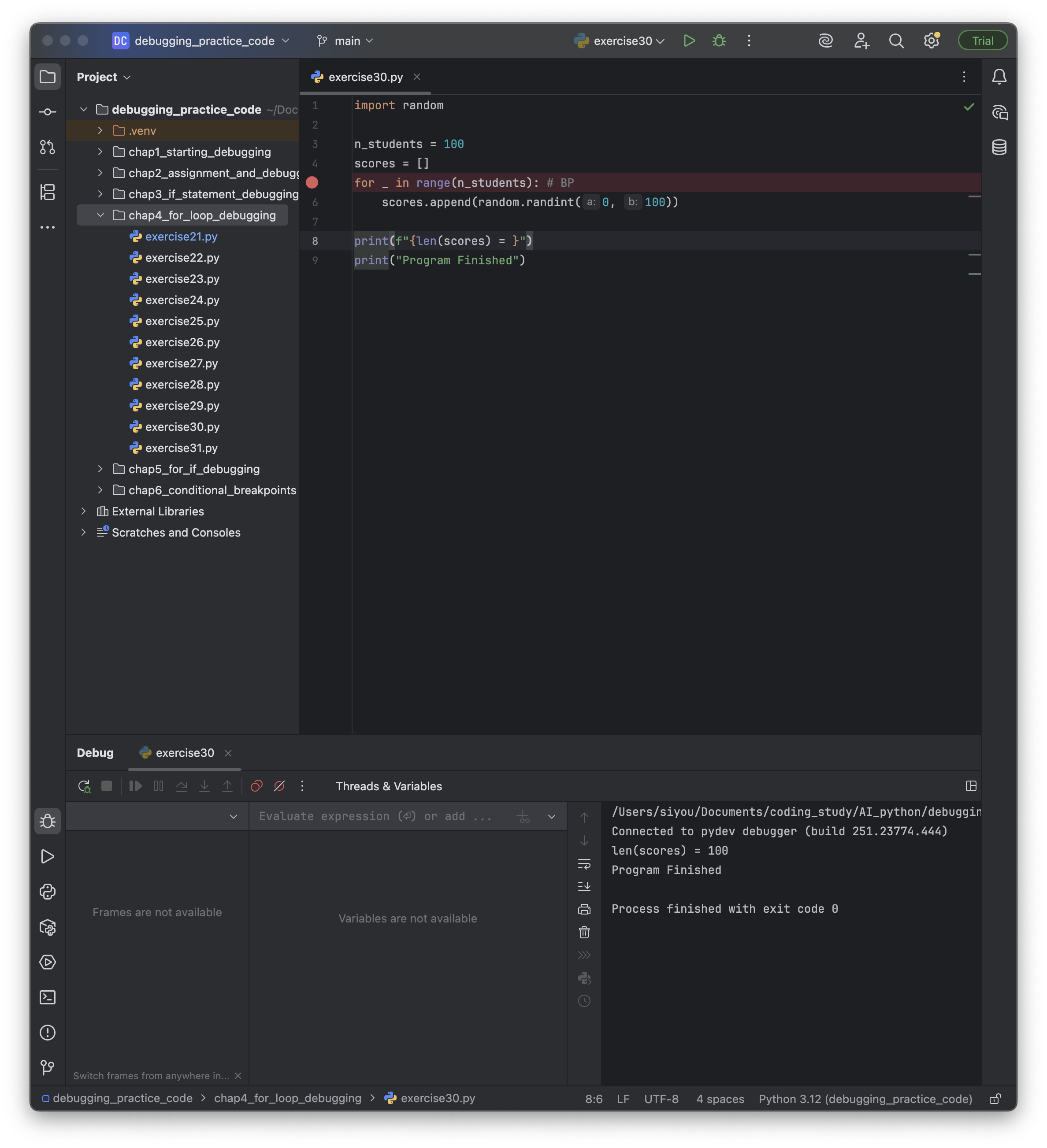Click Step Over in debug toolbar
The width and height of the screenshot is (1047, 1148).
[x=181, y=786]
